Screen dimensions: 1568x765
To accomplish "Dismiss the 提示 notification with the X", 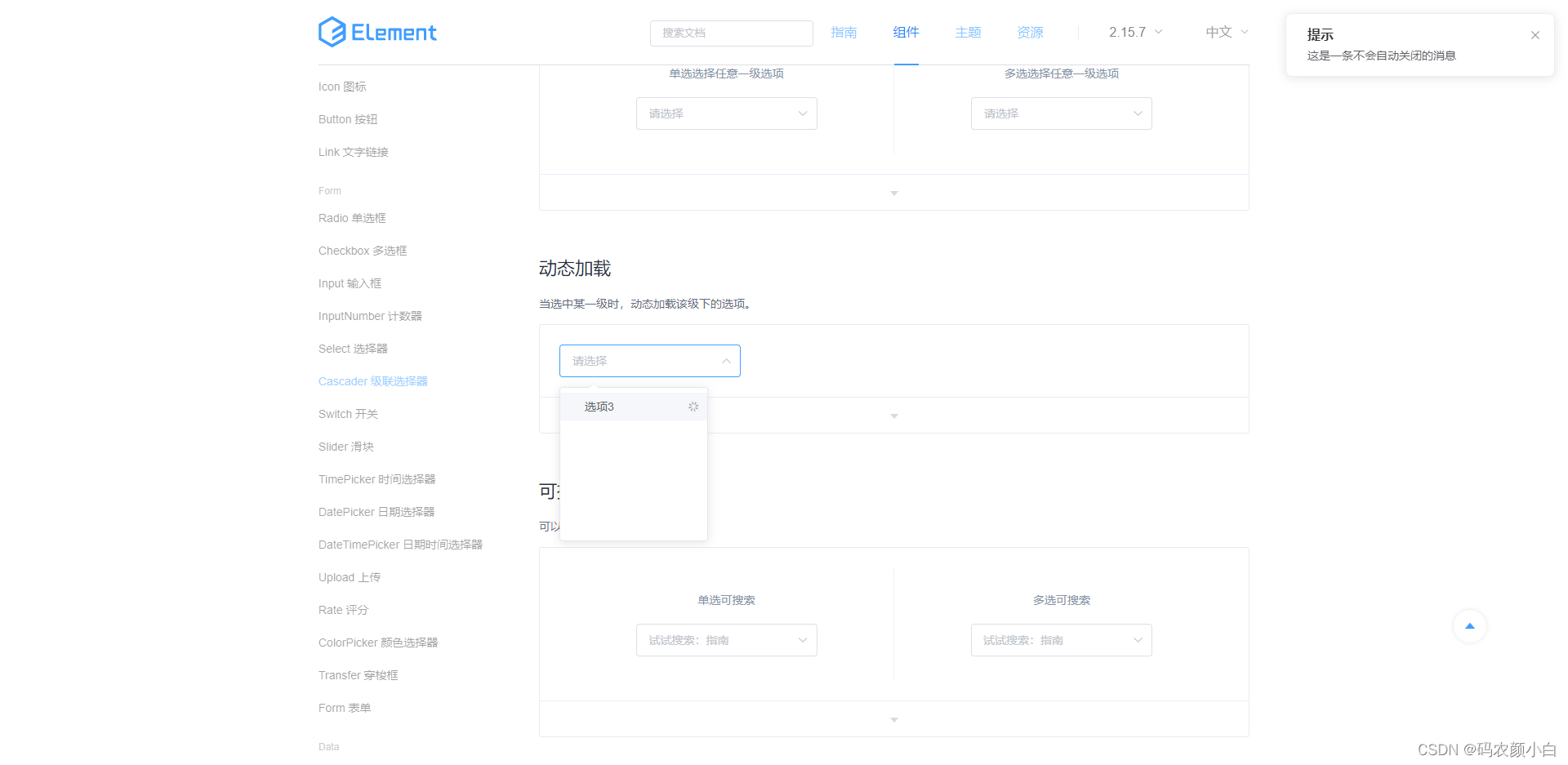I will (1535, 35).
